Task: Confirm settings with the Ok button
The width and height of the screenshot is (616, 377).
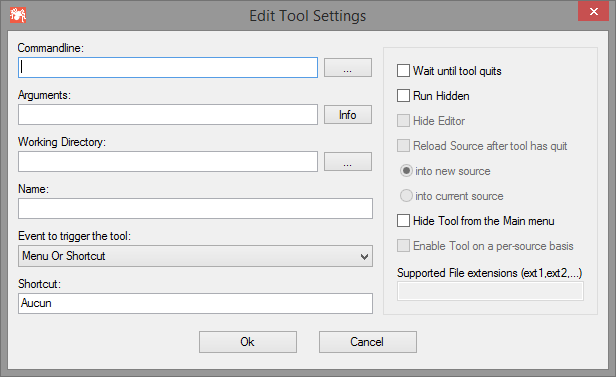Action: point(248,342)
